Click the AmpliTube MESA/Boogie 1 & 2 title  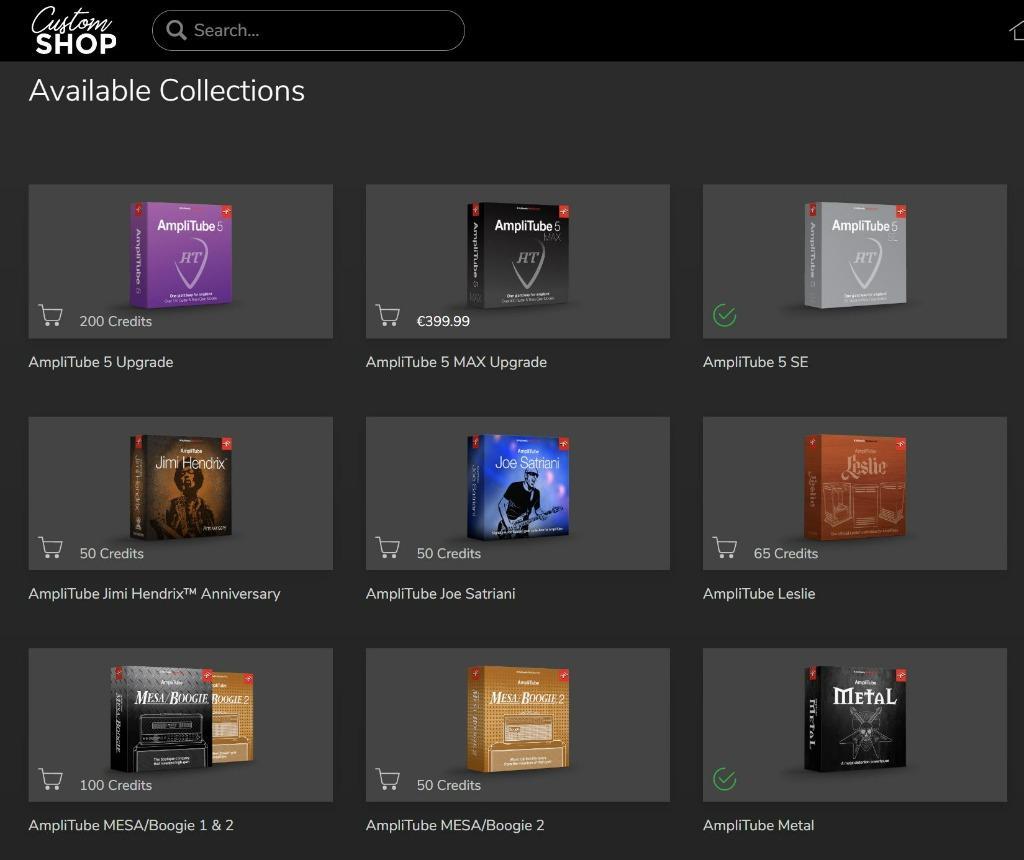click(x=131, y=825)
